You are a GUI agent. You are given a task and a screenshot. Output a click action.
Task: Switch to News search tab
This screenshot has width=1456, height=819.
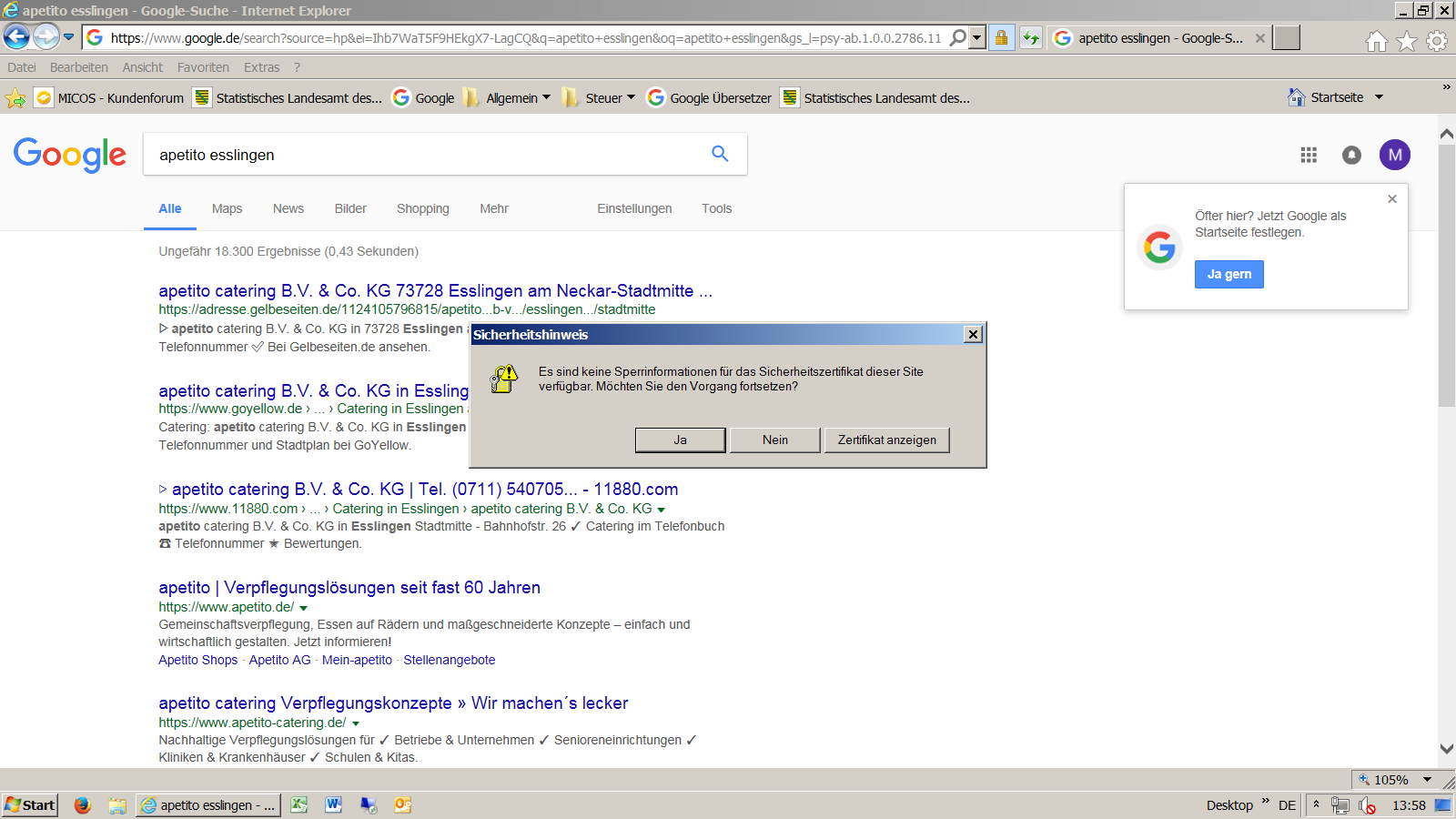coord(288,208)
